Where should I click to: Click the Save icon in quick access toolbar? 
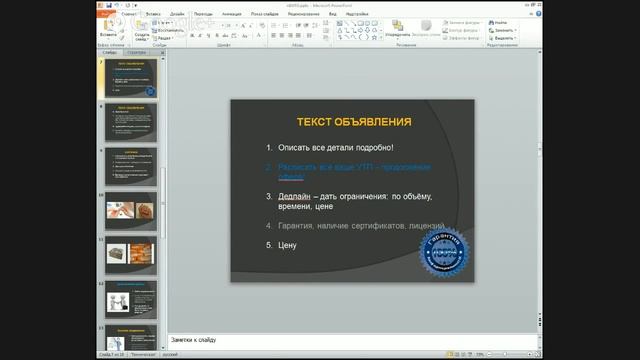pyautogui.click(x=109, y=5)
